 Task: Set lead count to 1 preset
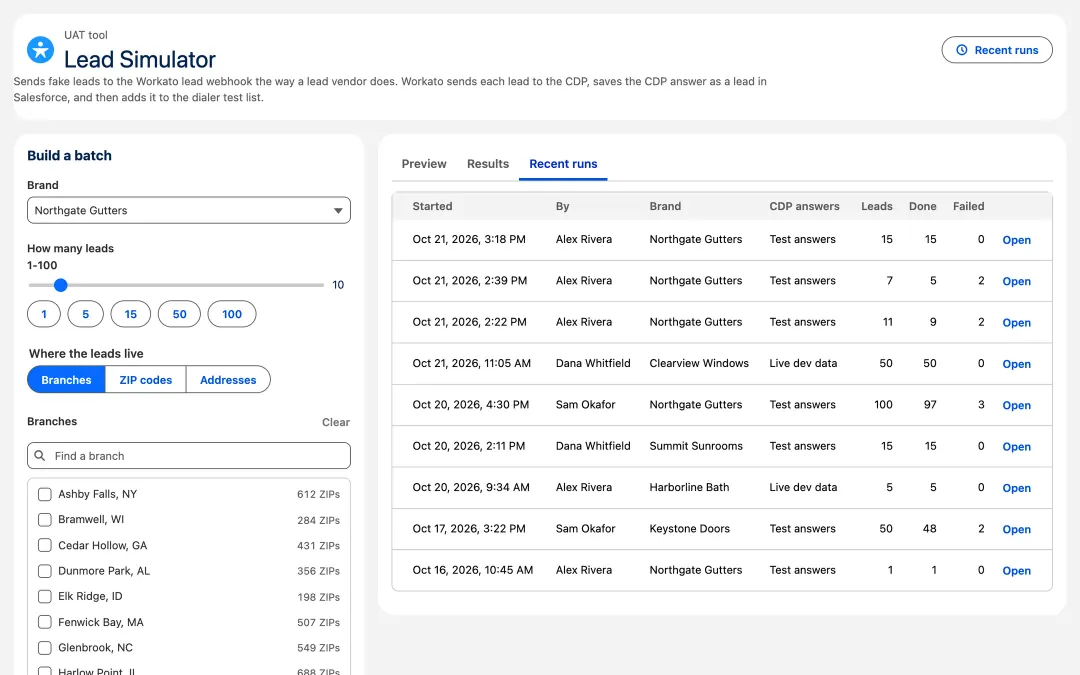click(x=44, y=314)
